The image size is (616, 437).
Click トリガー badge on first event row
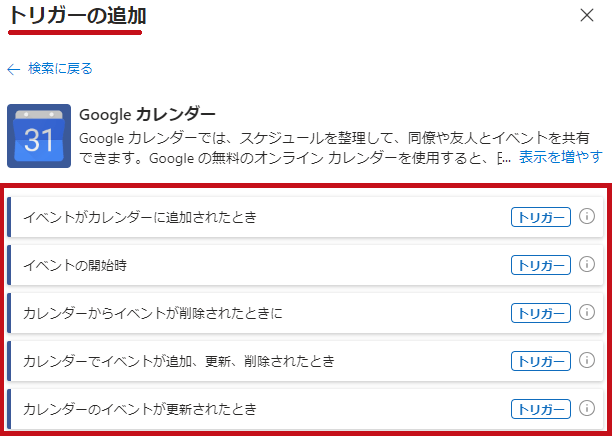pos(541,217)
